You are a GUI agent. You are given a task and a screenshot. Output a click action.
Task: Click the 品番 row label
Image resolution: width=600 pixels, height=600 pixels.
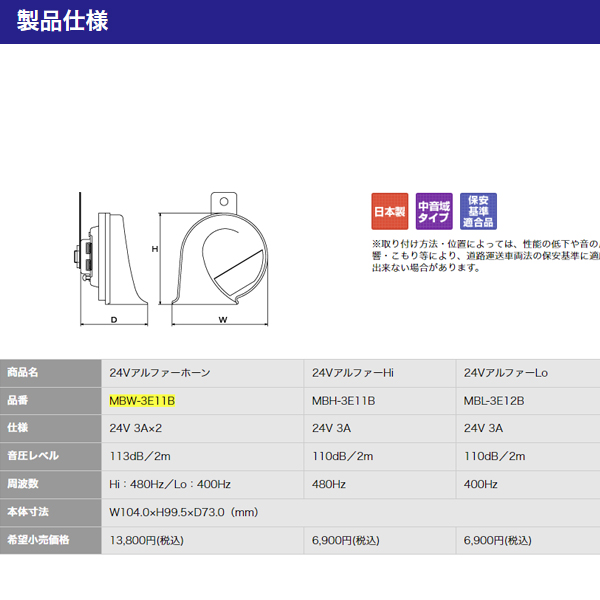tap(18, 400)
